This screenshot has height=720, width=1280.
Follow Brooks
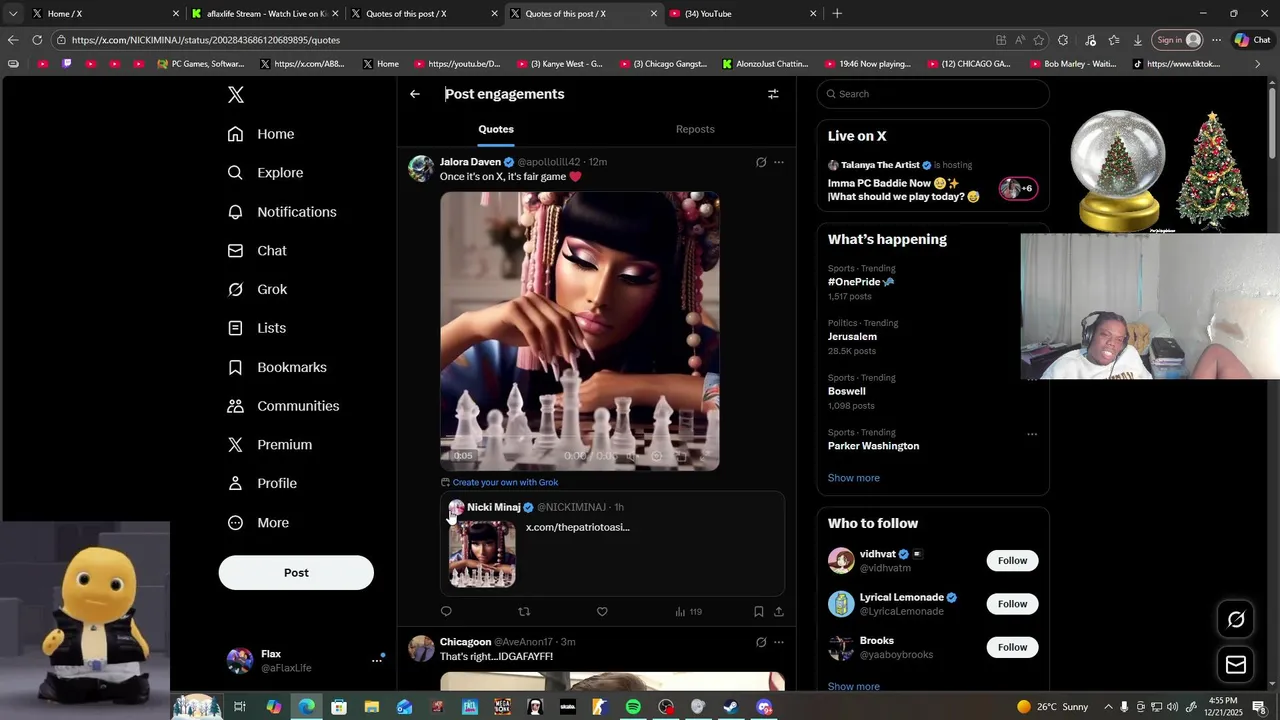click(x=1012, y=647)
